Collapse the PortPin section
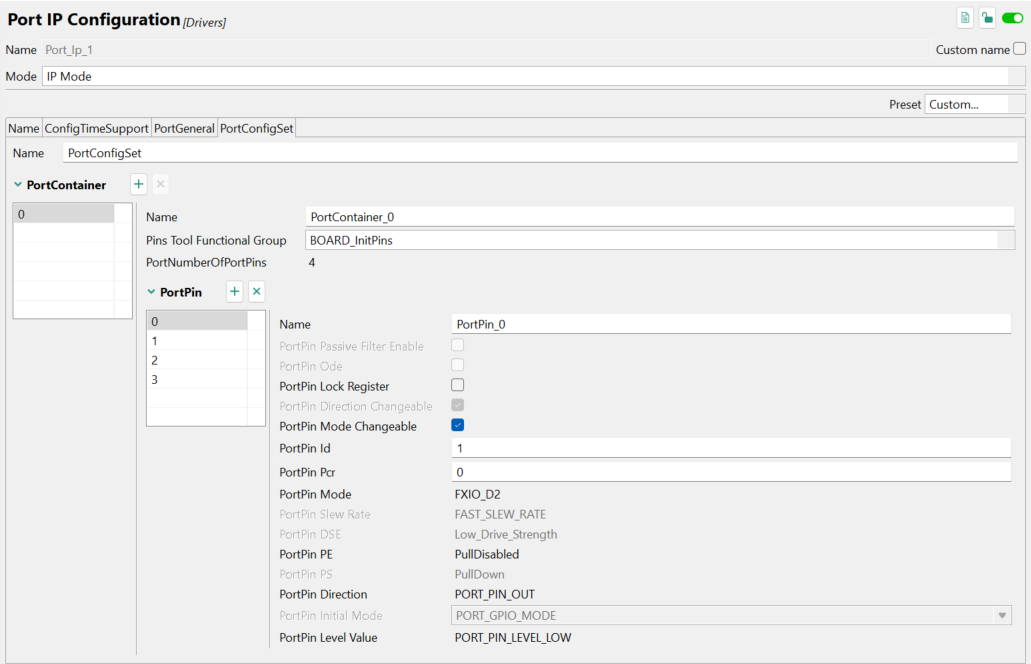1031x664 pixels. pos(152,292)
